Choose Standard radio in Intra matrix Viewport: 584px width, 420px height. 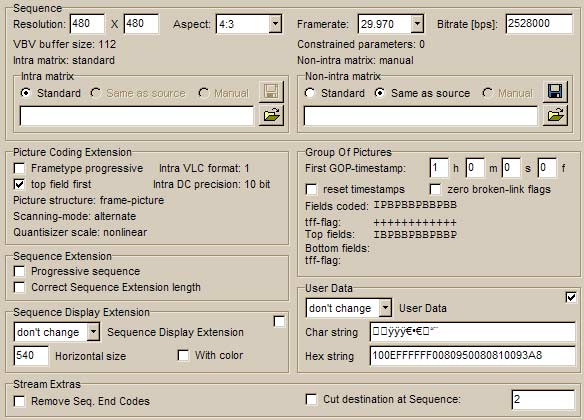(25, 93)
